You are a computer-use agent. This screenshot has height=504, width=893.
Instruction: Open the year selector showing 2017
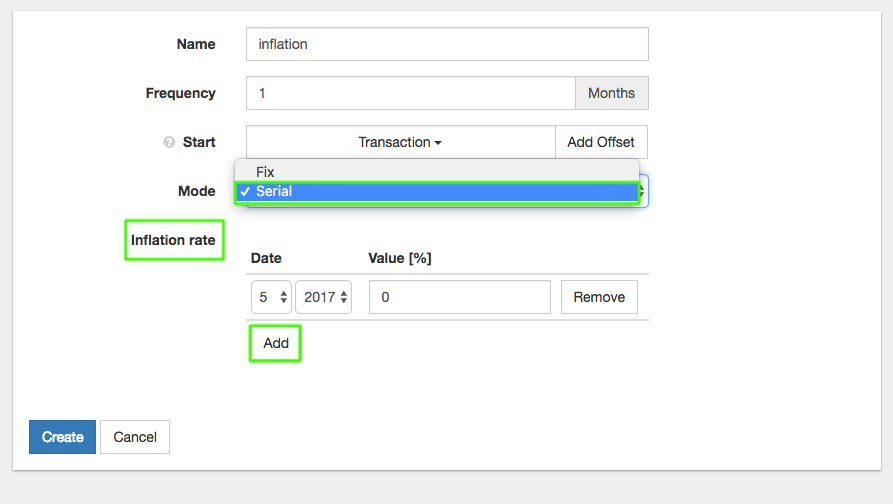323,297
